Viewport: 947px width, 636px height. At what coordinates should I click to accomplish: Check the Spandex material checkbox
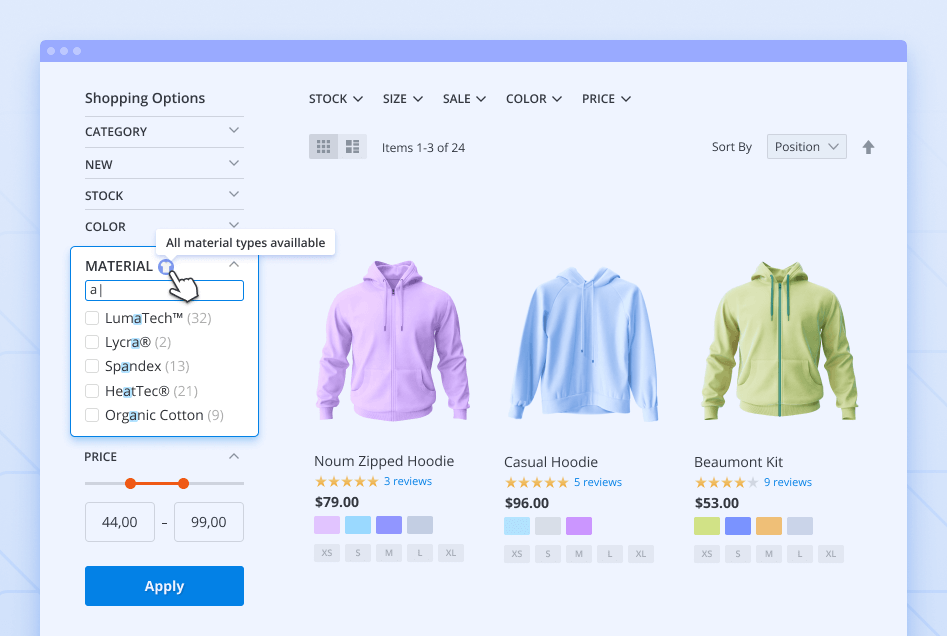[x=92, y=366]
